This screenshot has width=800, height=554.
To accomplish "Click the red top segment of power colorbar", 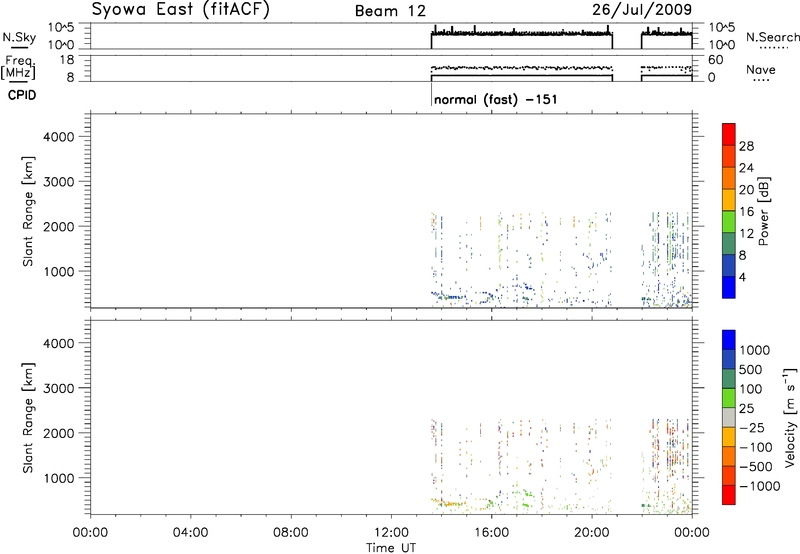I will [x=729, y=134].
